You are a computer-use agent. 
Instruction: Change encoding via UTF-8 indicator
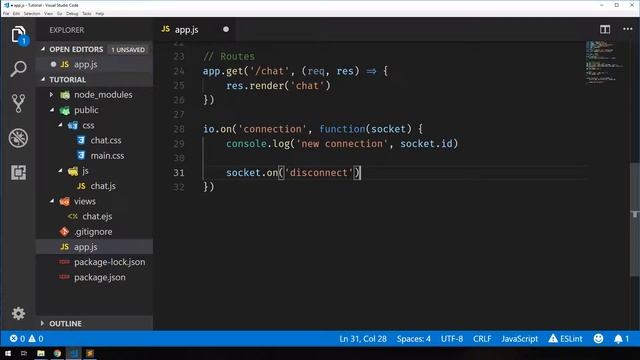click(452, 338)
